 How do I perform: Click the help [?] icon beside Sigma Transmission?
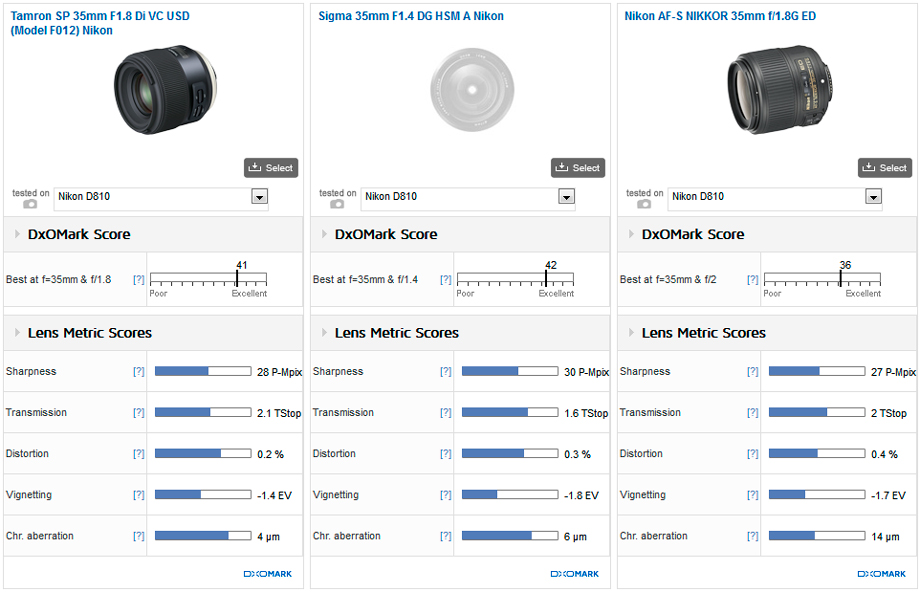(446, 413)
